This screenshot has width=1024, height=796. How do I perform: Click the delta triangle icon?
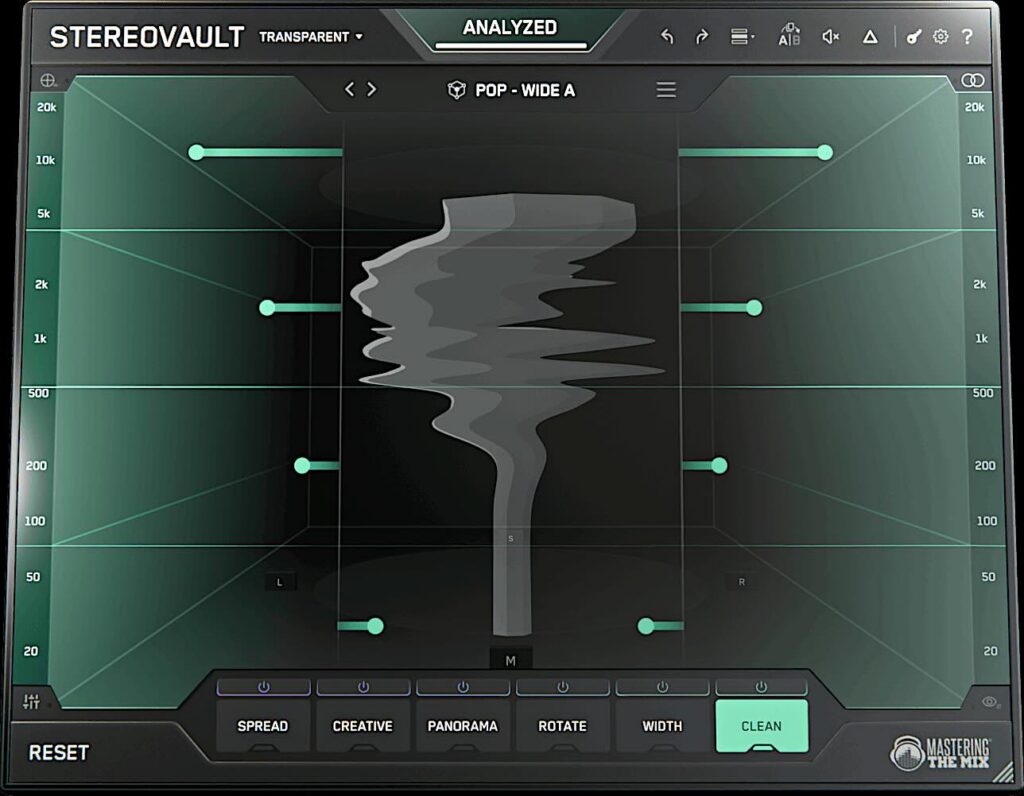coord(870,37)
